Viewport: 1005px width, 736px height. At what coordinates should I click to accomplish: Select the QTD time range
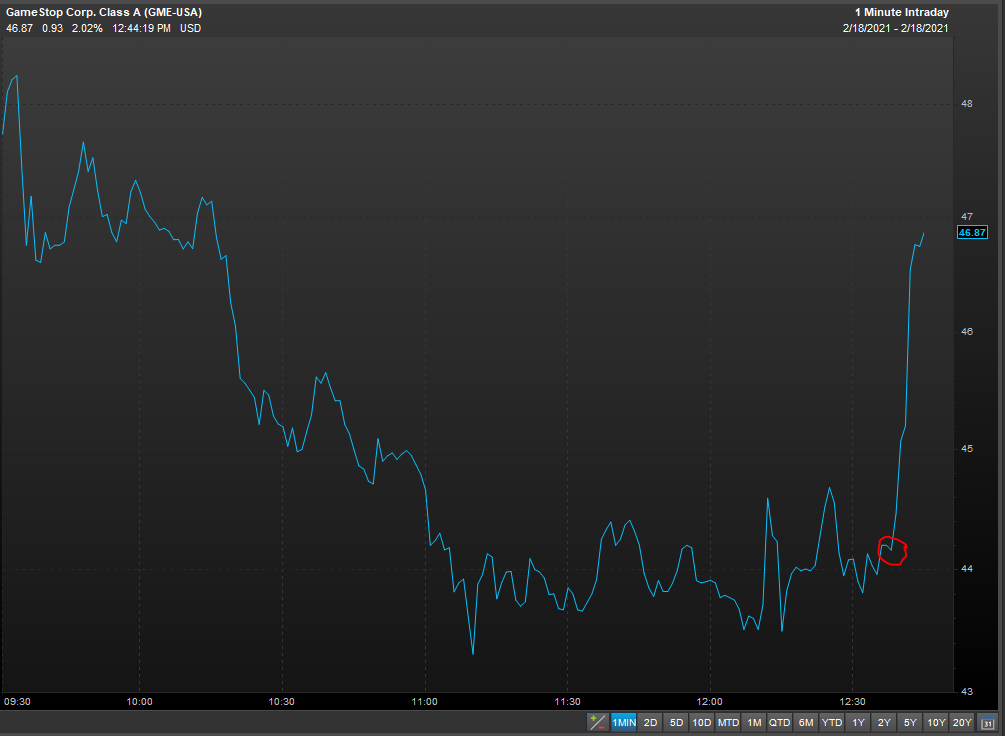[x=780, y=722]
